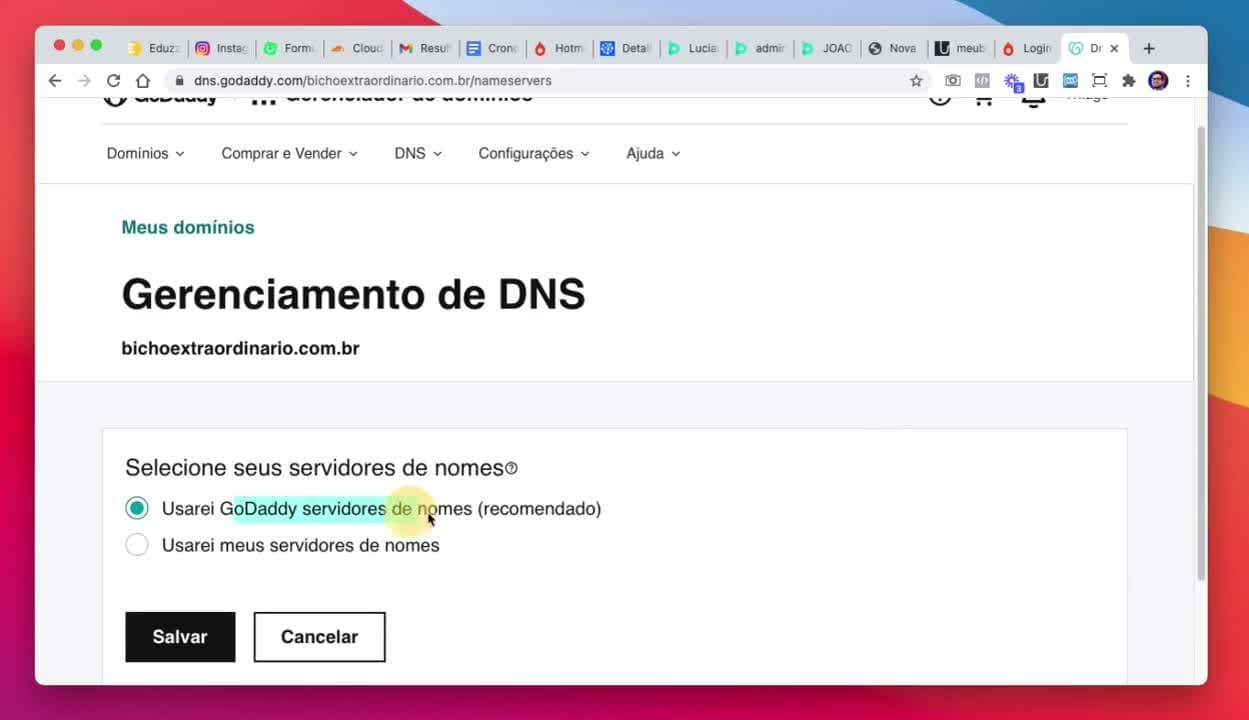The height and width of the screenshot is (720, 1249).
Task: Click the Cancelar button
Action: [319, 637]
